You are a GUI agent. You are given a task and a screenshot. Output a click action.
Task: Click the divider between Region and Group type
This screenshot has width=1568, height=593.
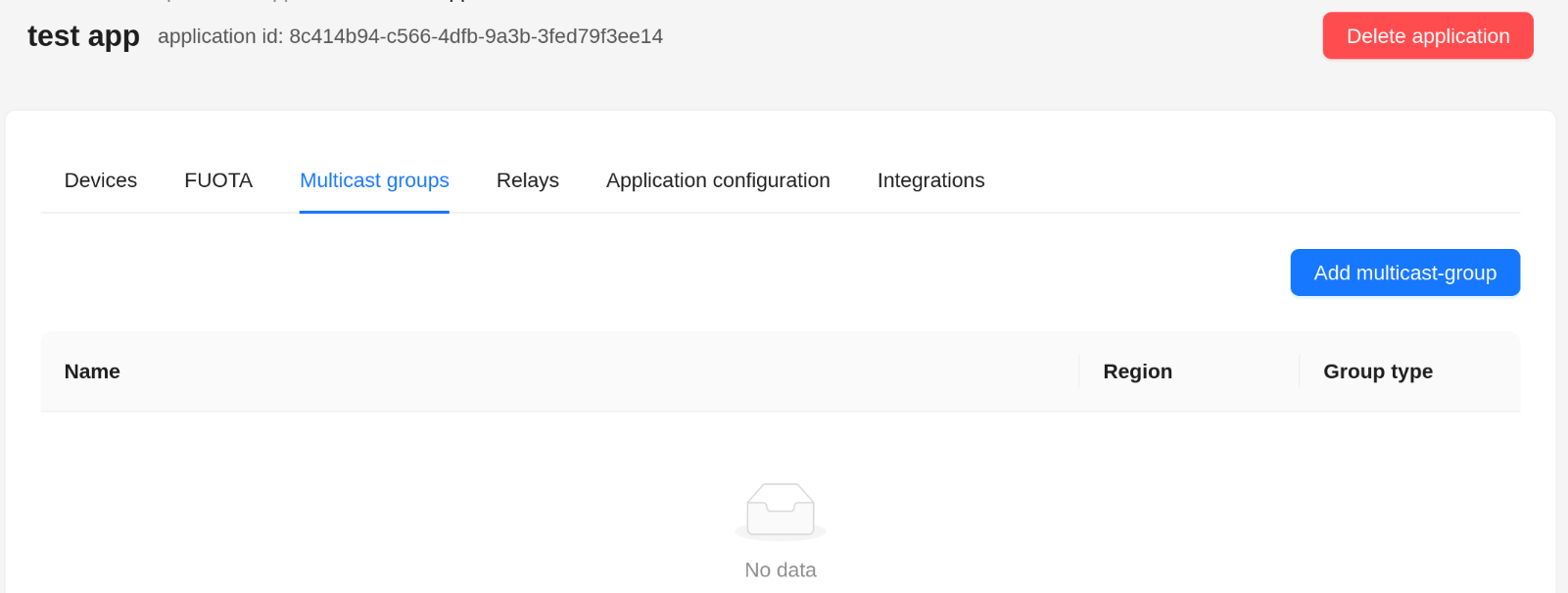pos(1300,371)
